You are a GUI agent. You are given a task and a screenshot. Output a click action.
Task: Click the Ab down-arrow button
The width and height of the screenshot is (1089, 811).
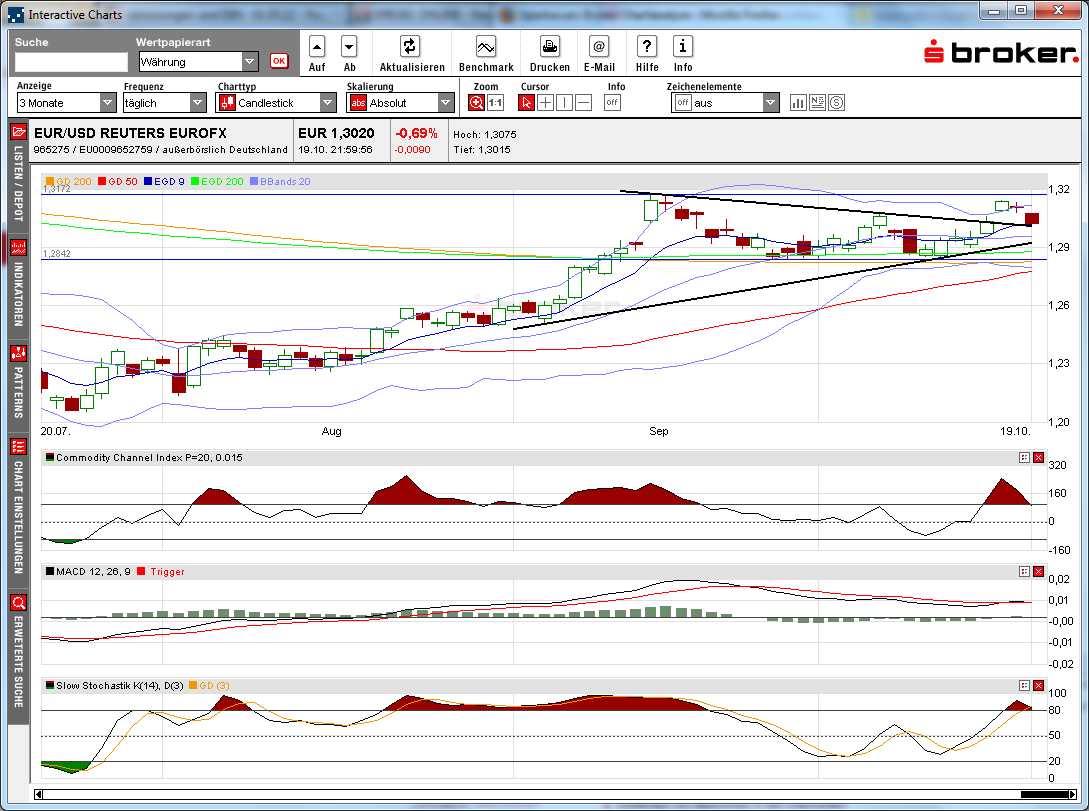(349, 47)
